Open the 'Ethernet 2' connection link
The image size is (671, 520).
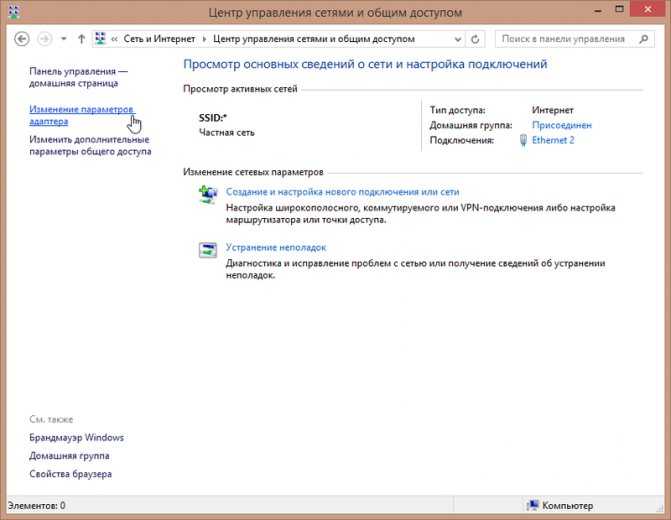(553, 140)
